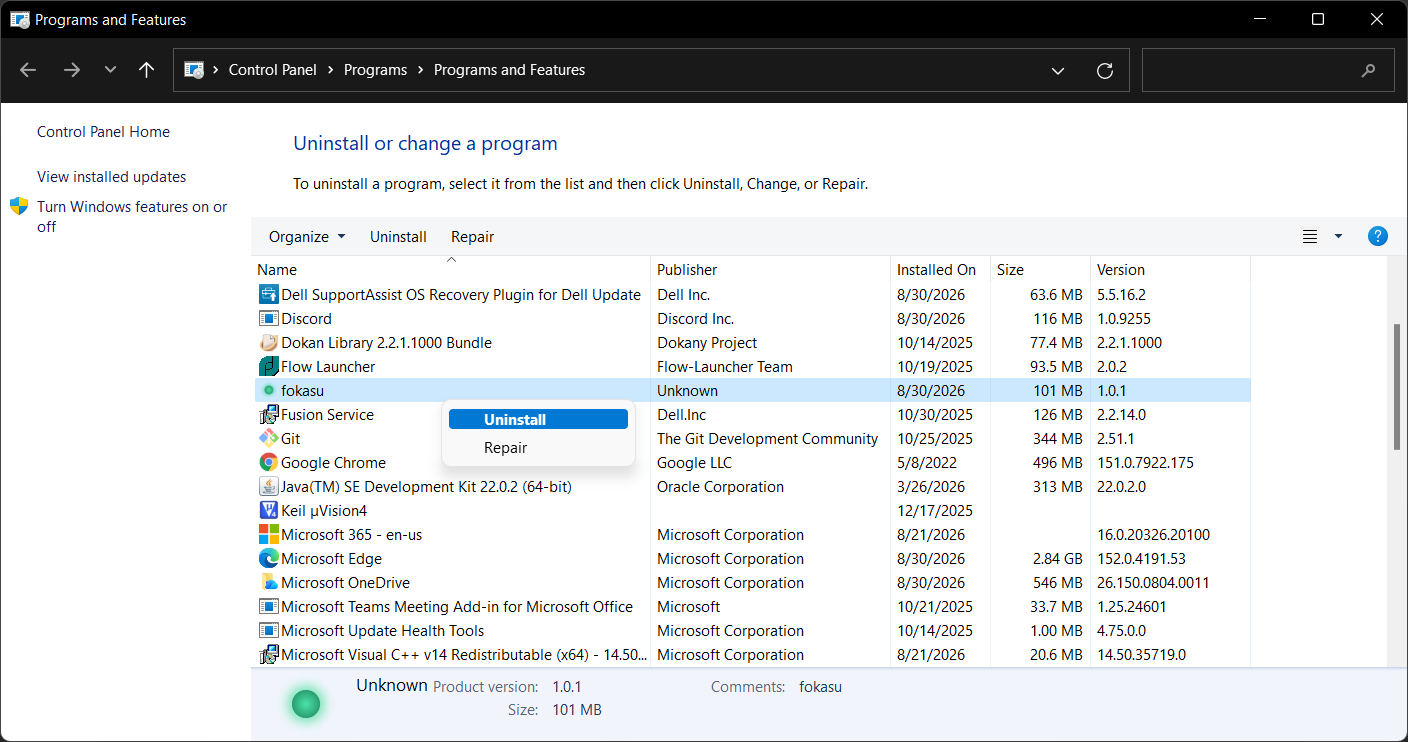Click the Flow Launcher program icon
Screen dimensions: 1408x742
click(x=268, y=367)
